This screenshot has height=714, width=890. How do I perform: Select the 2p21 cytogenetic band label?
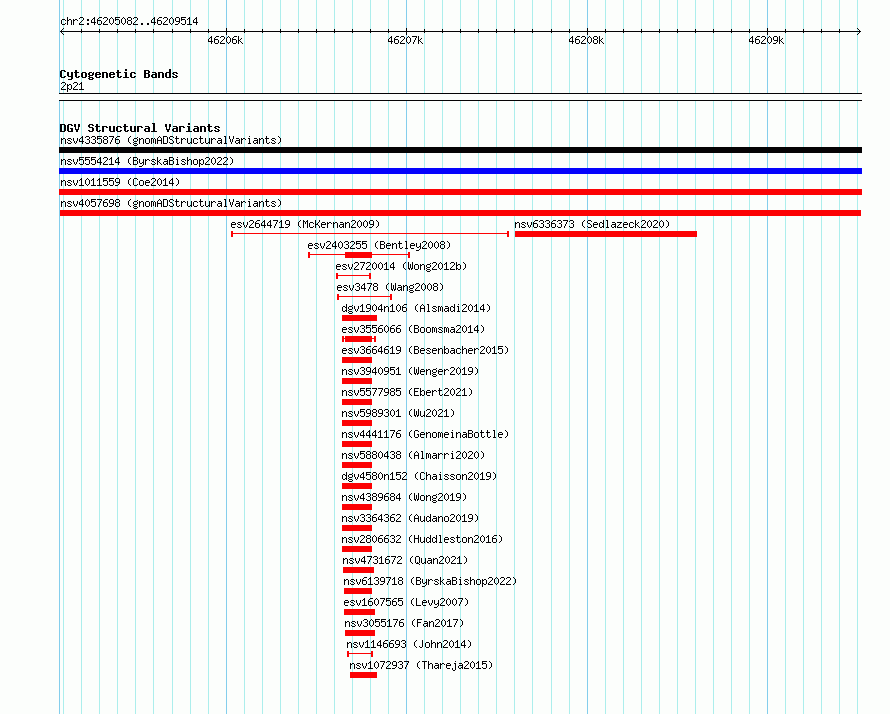(72, 86)
